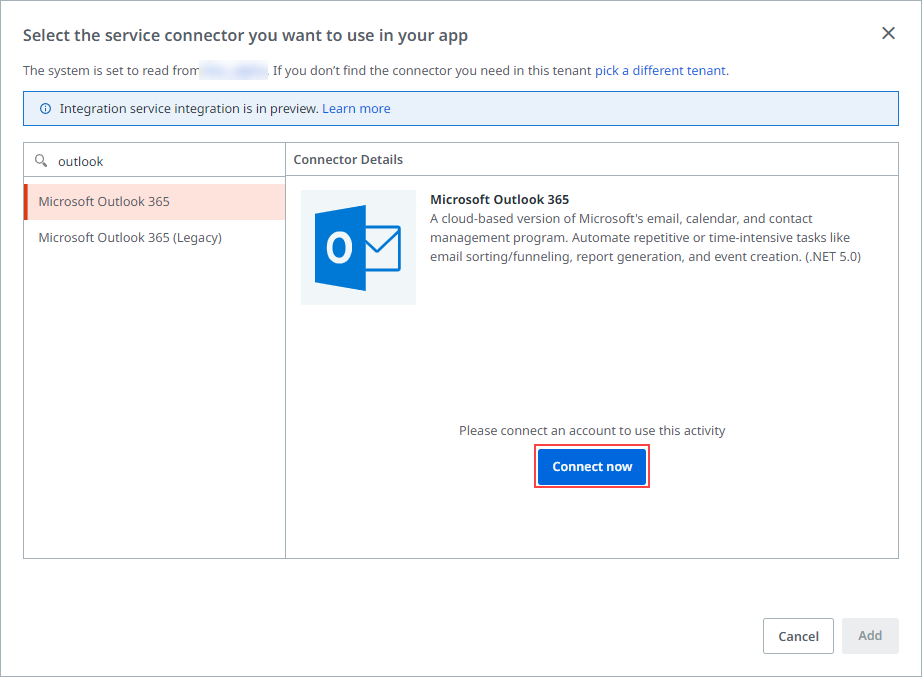Close the dialog with the X icon
922x677 pixels.
click(888, 34)
